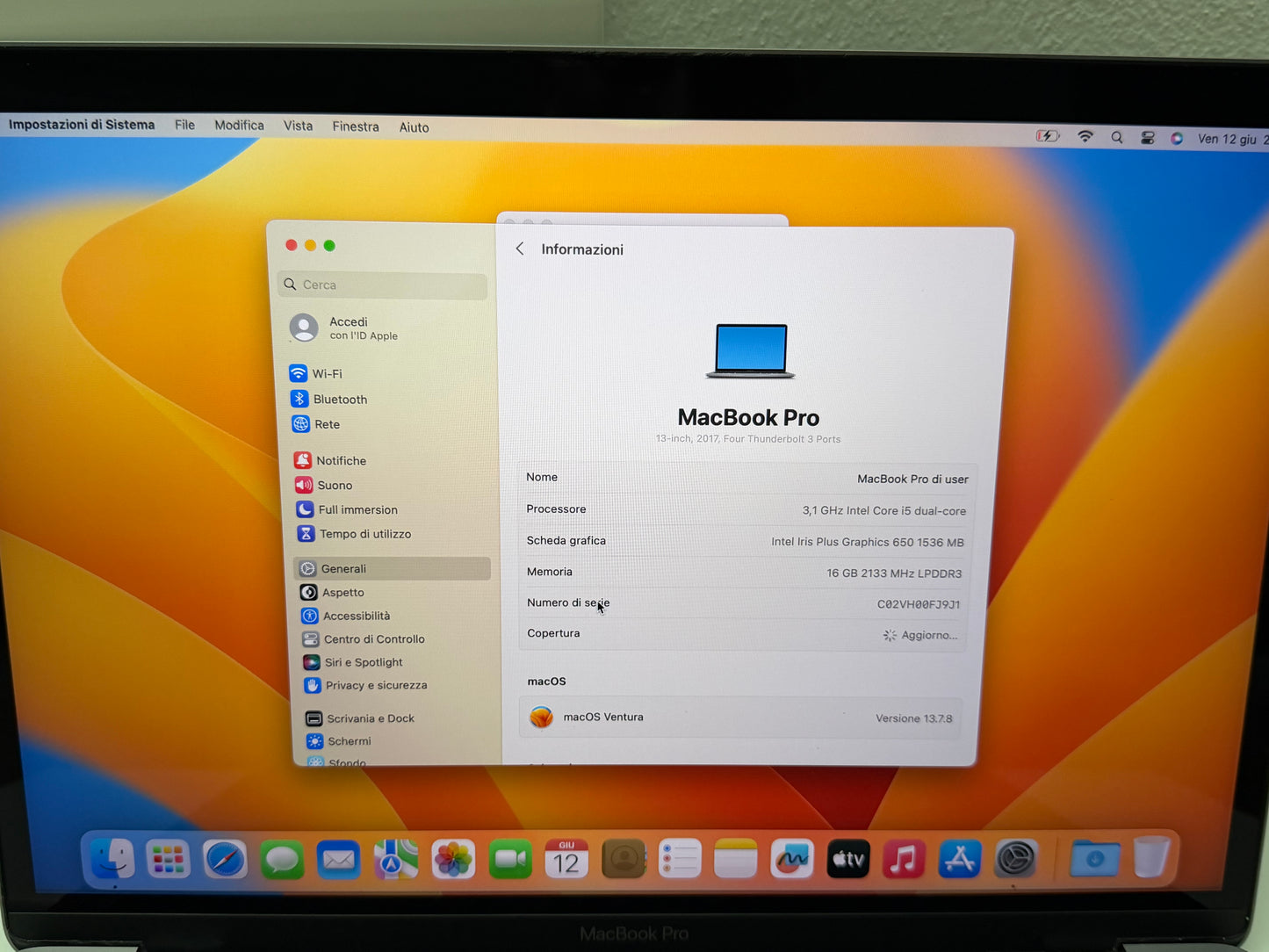
Task: Close the Impostazioni di Sistema window
Action: pyautogui.click(x=291, y=245)
